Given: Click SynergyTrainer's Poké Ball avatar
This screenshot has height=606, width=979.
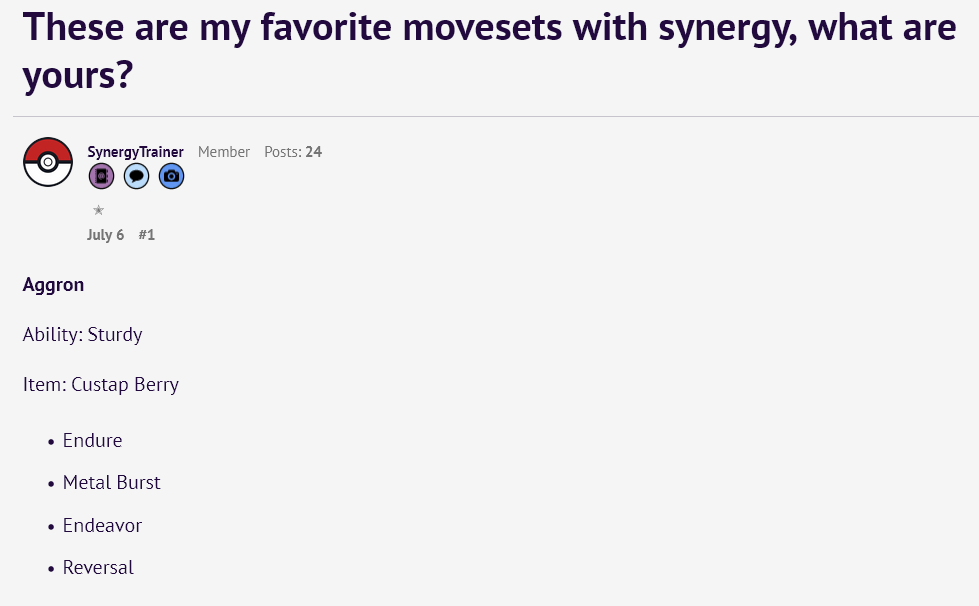Looking at the screenshot, I should [x=48, y=162].
